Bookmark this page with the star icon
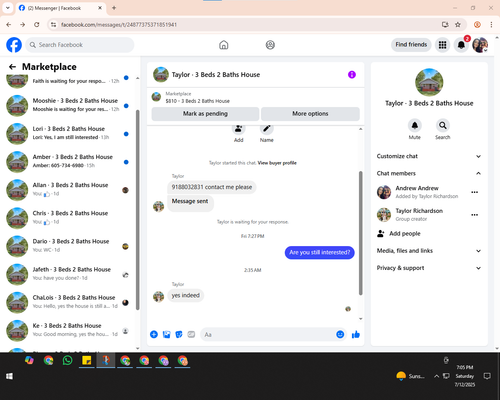This screenshot has width=500, height=400. pos(458,24)
